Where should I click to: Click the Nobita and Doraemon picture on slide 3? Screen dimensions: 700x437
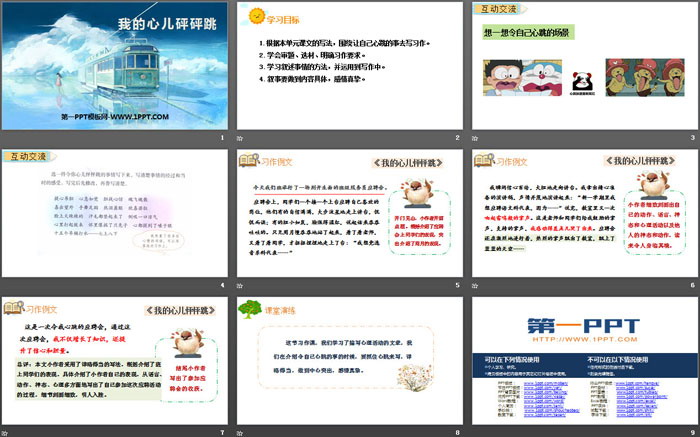(522, 78)
